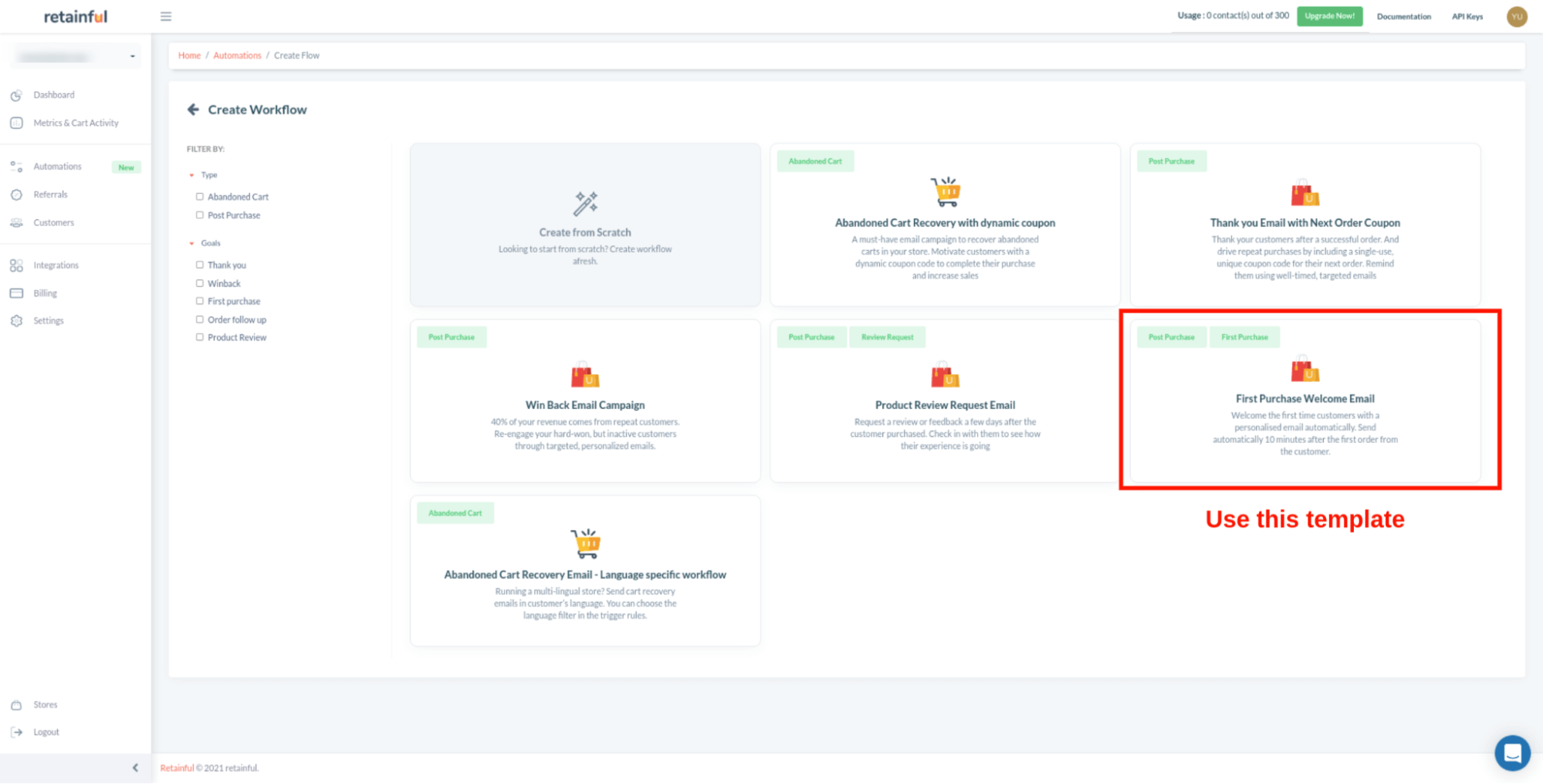Open the Stores page

click(x=45, y=704)
